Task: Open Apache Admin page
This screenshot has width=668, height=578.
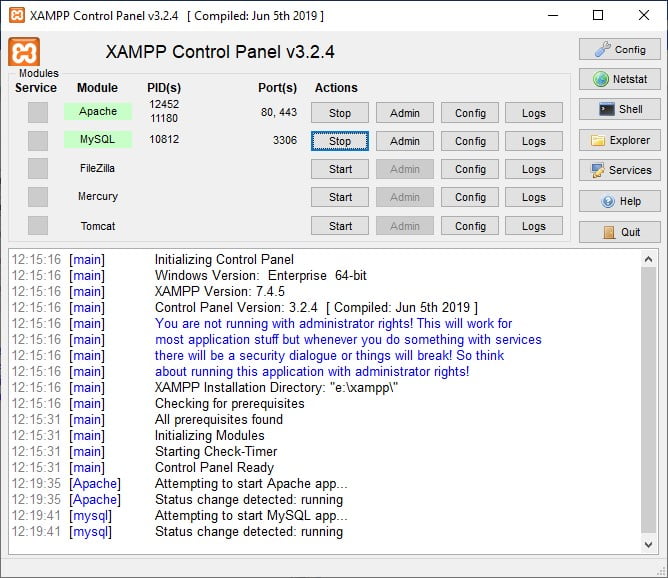Action: click(405, 113)
